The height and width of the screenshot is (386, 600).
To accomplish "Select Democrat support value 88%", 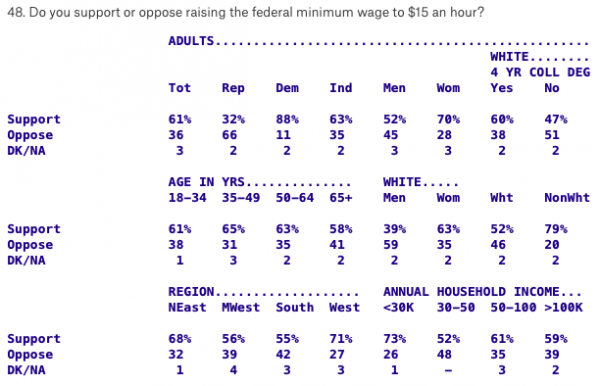I will pos(287,119).
